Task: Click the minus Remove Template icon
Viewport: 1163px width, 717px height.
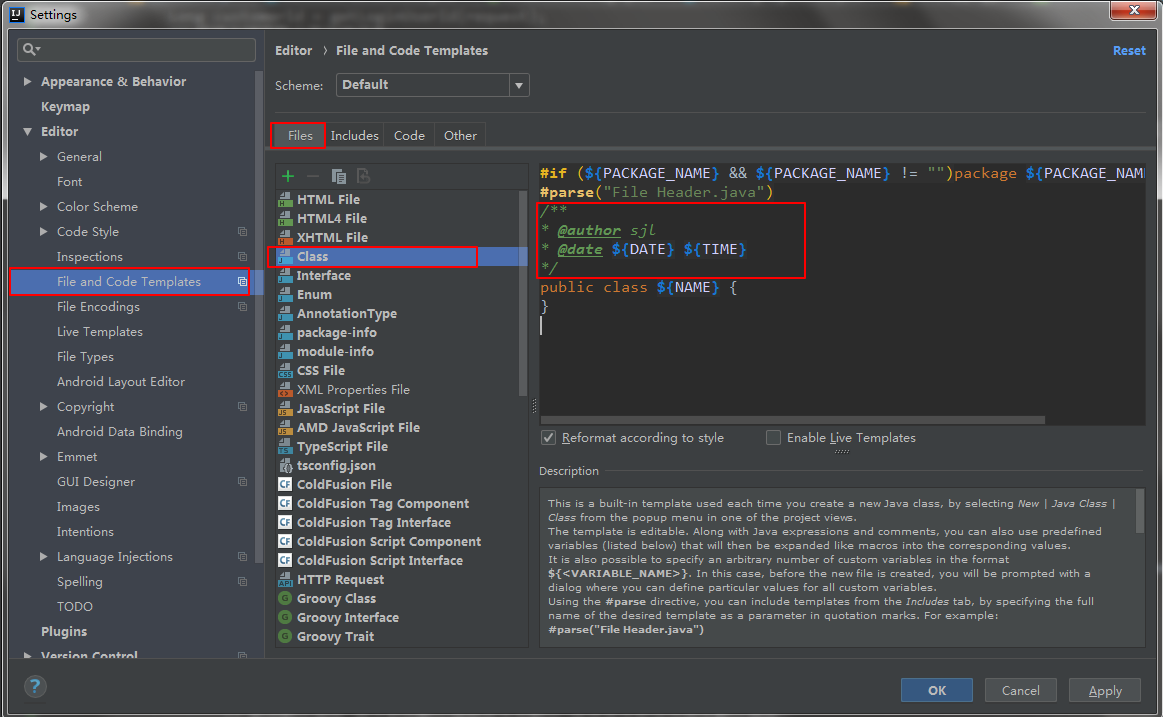Action: pyautogui.click(x=313, y=176)
